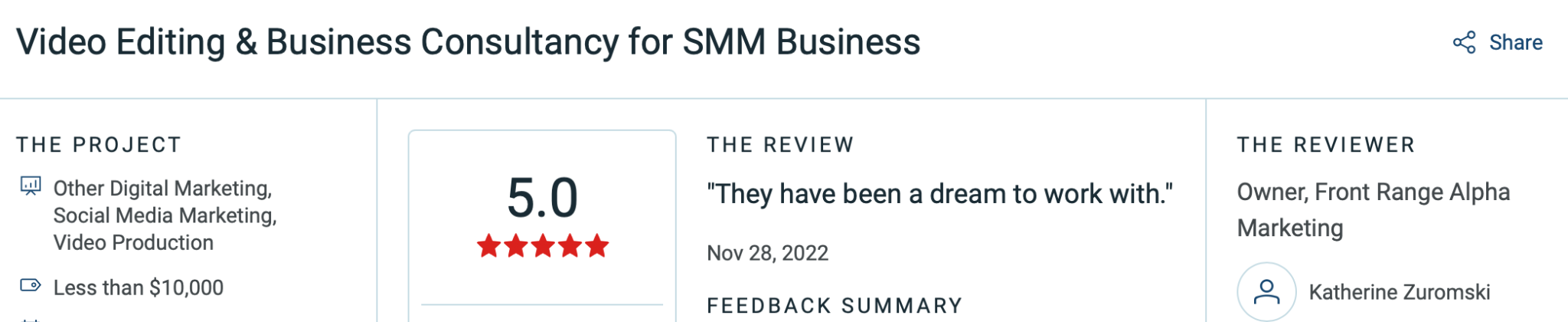Click reviewer name Katherine Zuromski
1568x322 pixels.
(x=1399, y=292)
